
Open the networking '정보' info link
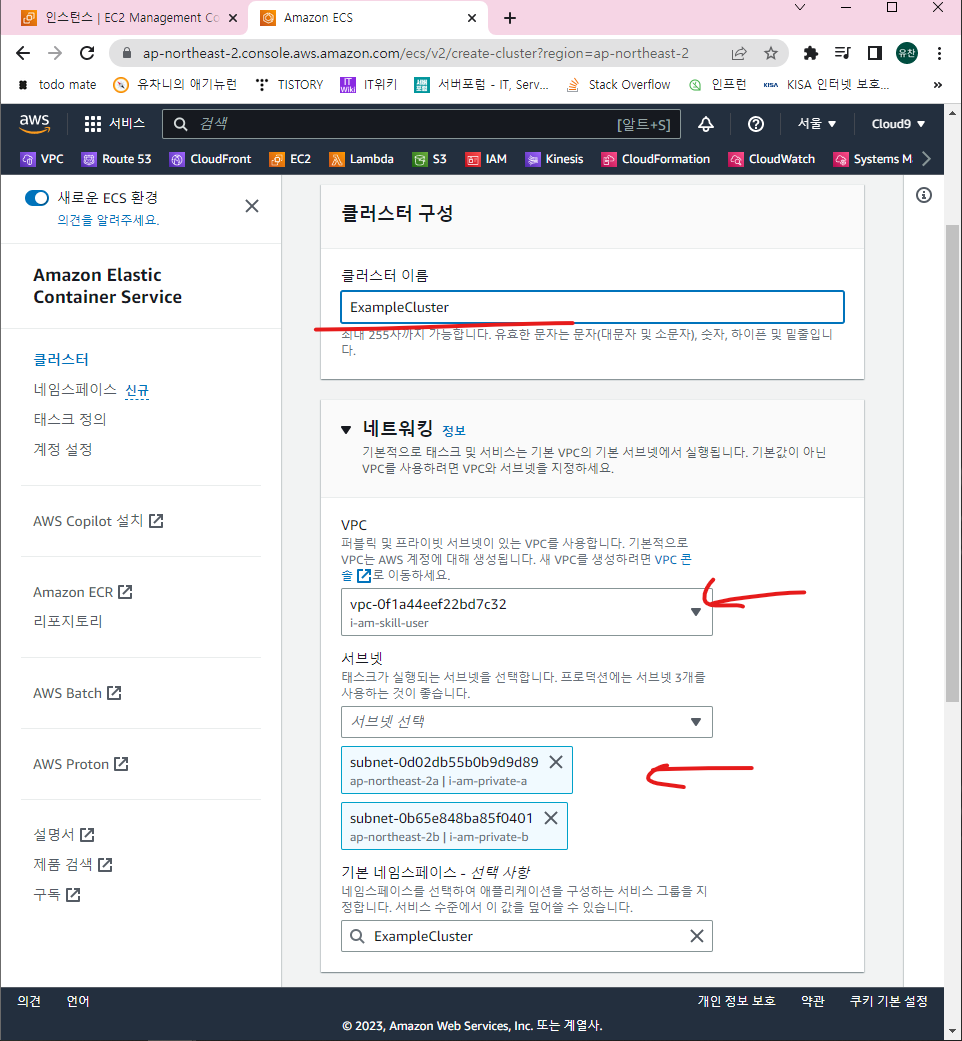454,431
